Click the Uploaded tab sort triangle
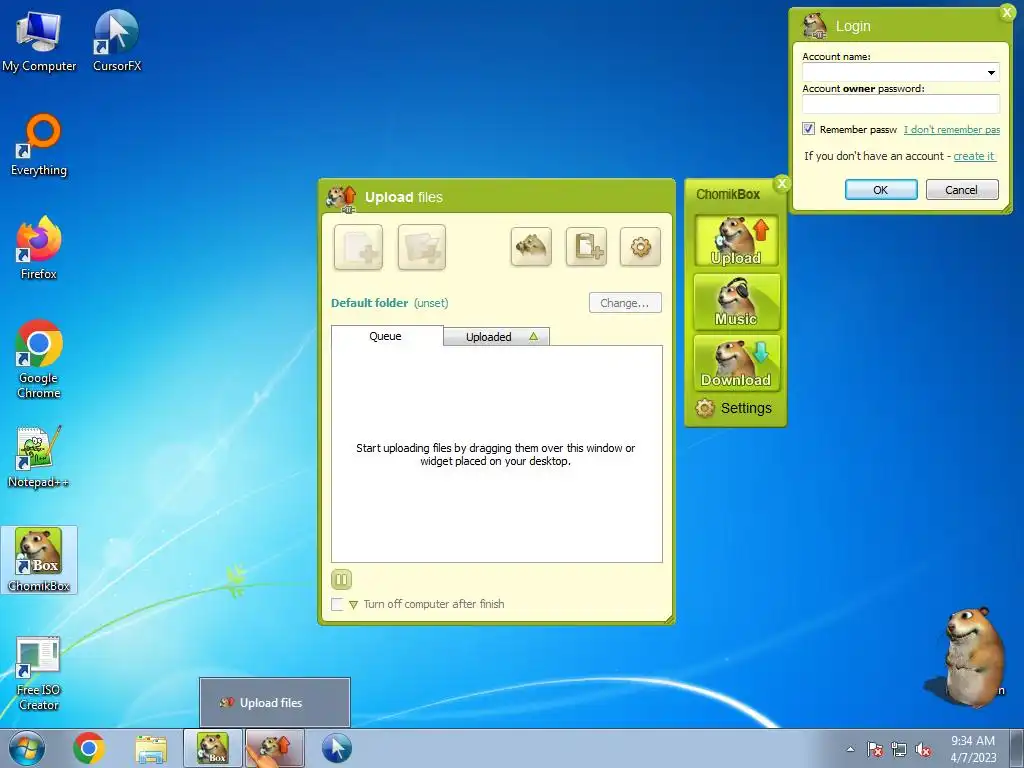This screenshot has height=768, width=1024. 534,336
